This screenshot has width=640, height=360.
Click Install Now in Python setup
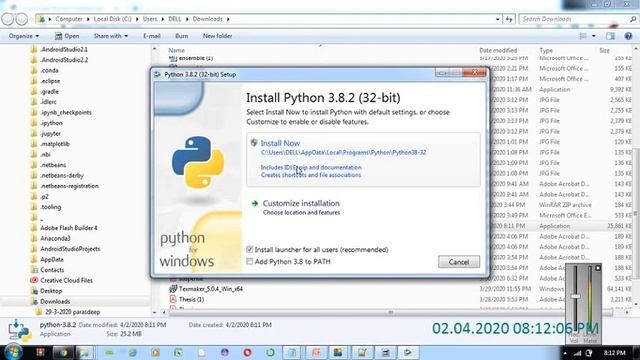(280, 143)
